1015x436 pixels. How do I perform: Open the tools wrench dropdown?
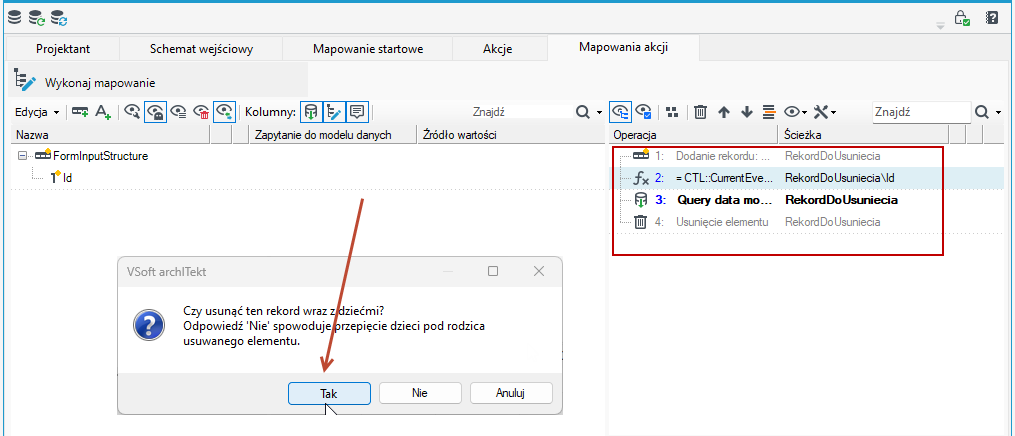pos(825,112)
